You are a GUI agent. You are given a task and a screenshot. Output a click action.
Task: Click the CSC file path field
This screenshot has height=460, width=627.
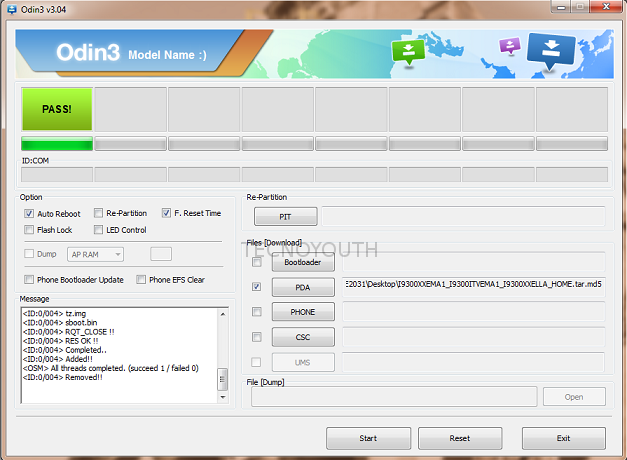pyautogui.click(x=474, y=337)
